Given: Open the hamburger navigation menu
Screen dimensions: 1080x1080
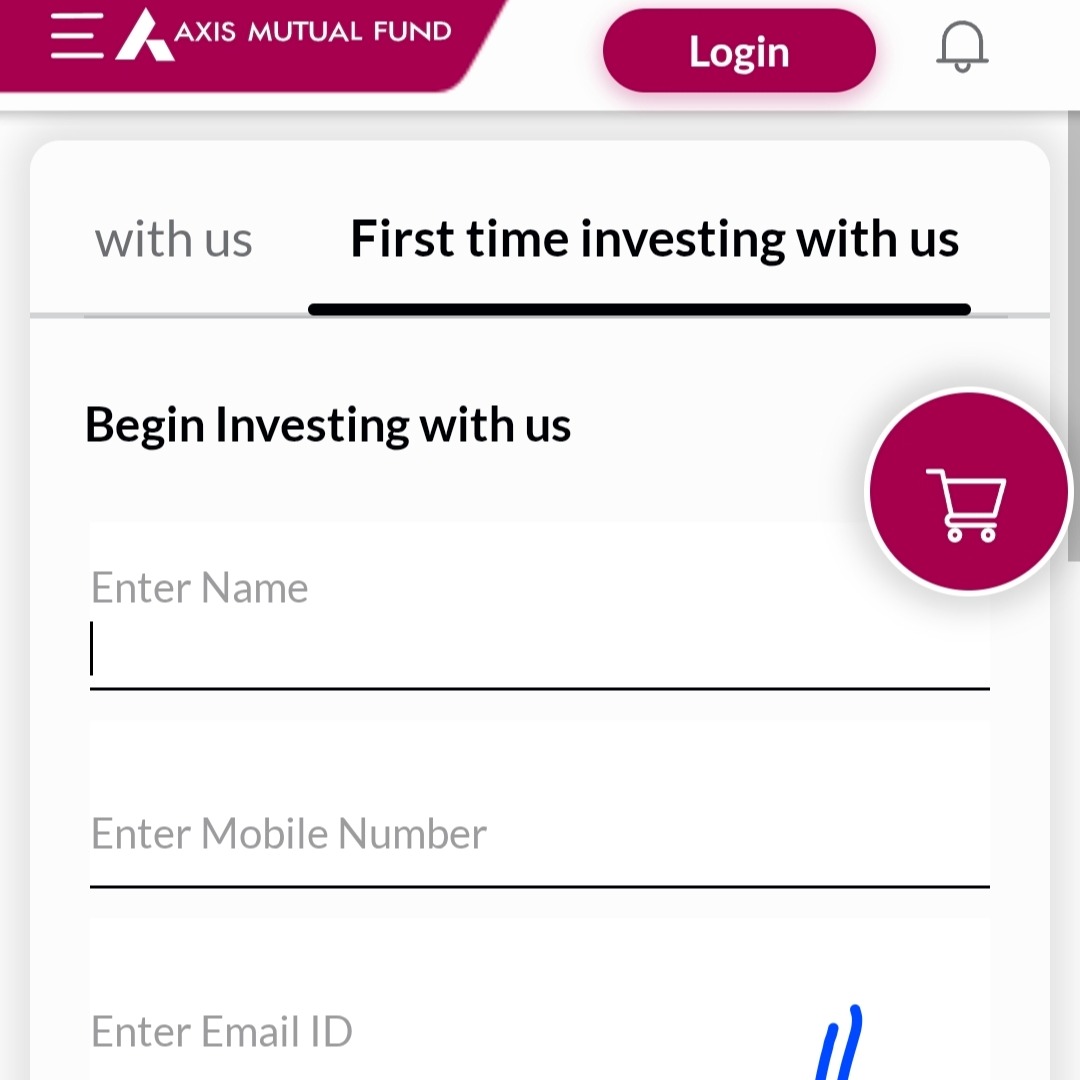Looking at the screenshot, I should pos(77,36).
